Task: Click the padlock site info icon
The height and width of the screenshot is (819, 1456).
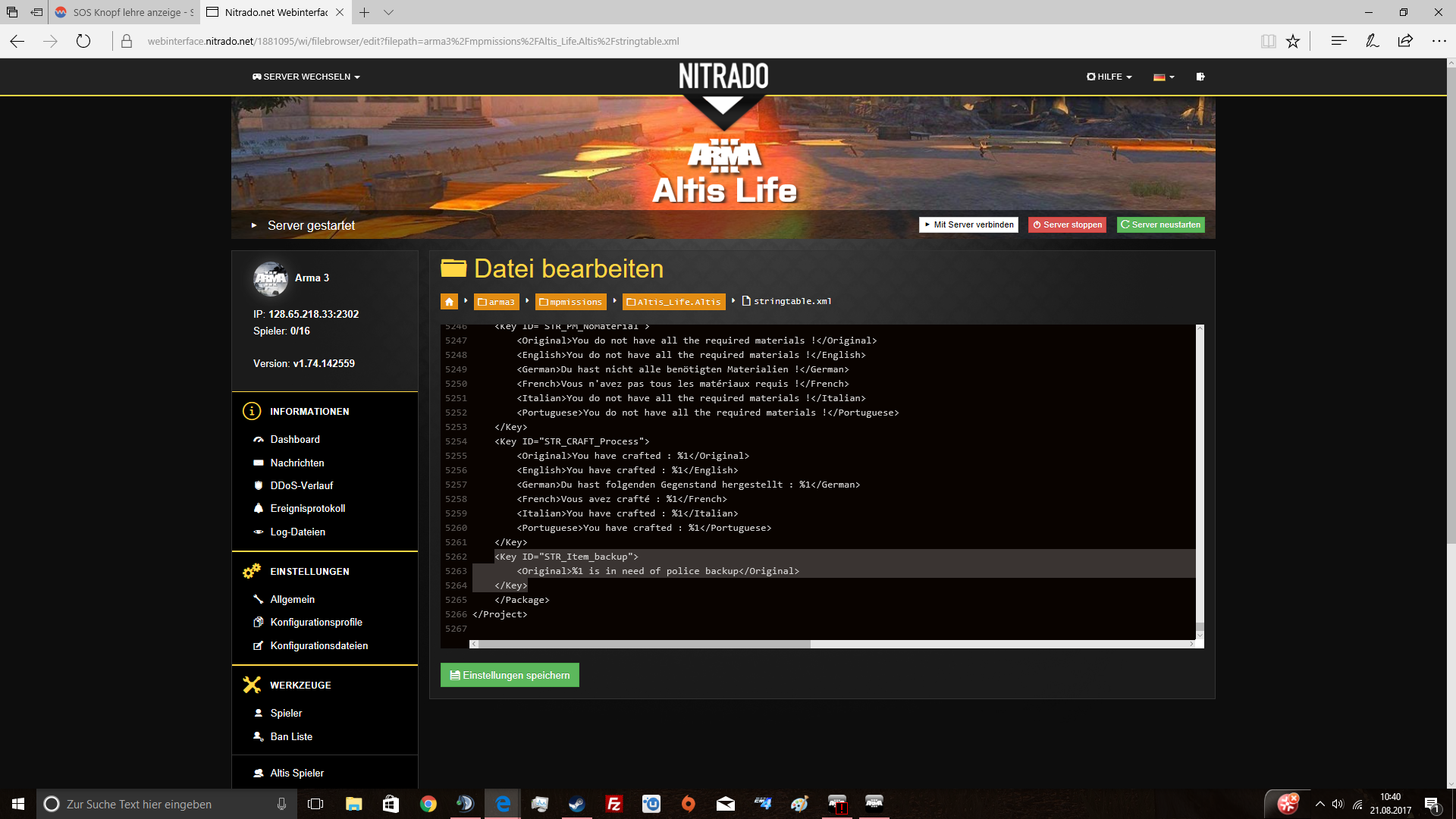Action: pos(127,41)
